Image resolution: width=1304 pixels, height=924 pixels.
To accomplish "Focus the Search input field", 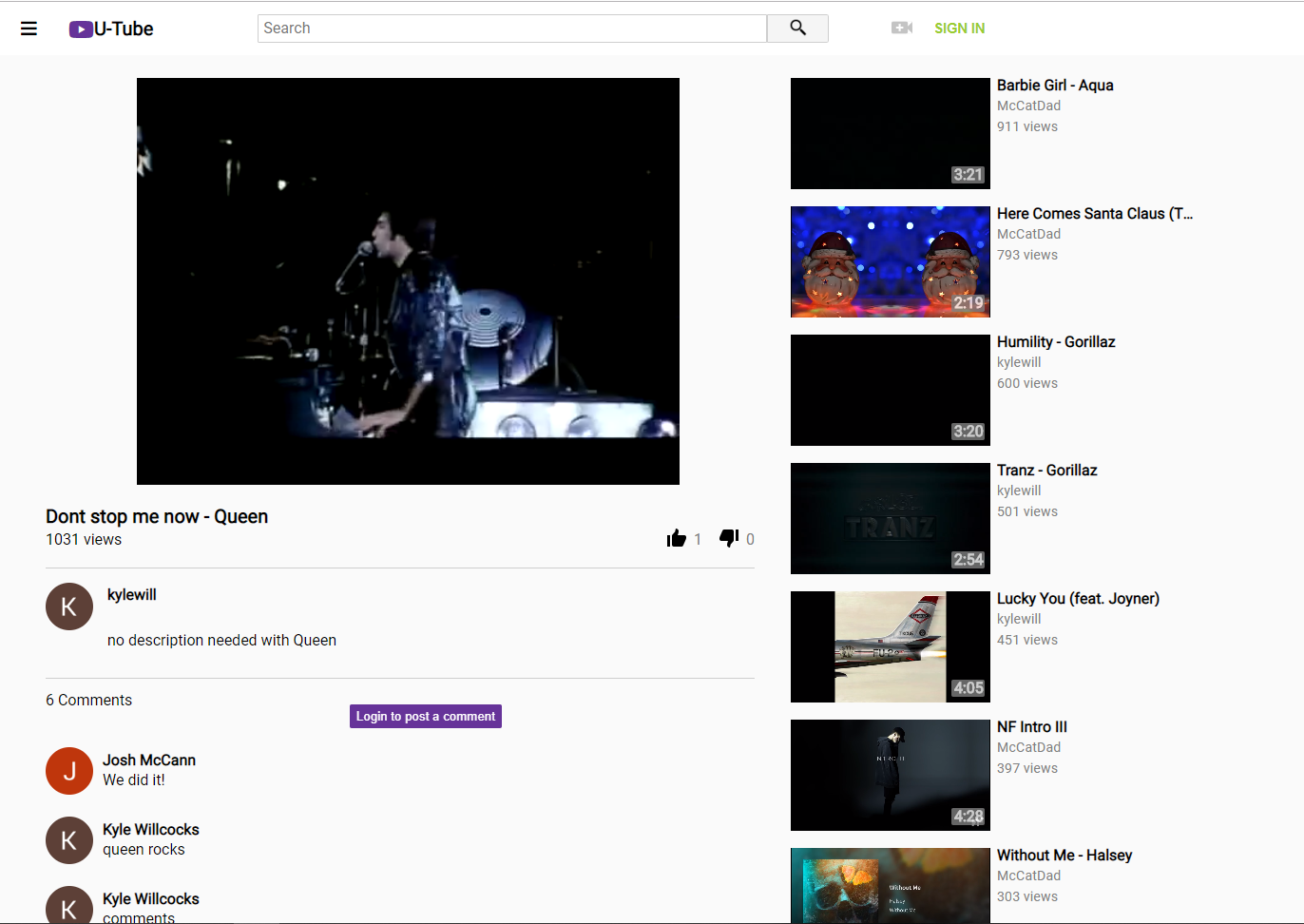I will point(512,29).
